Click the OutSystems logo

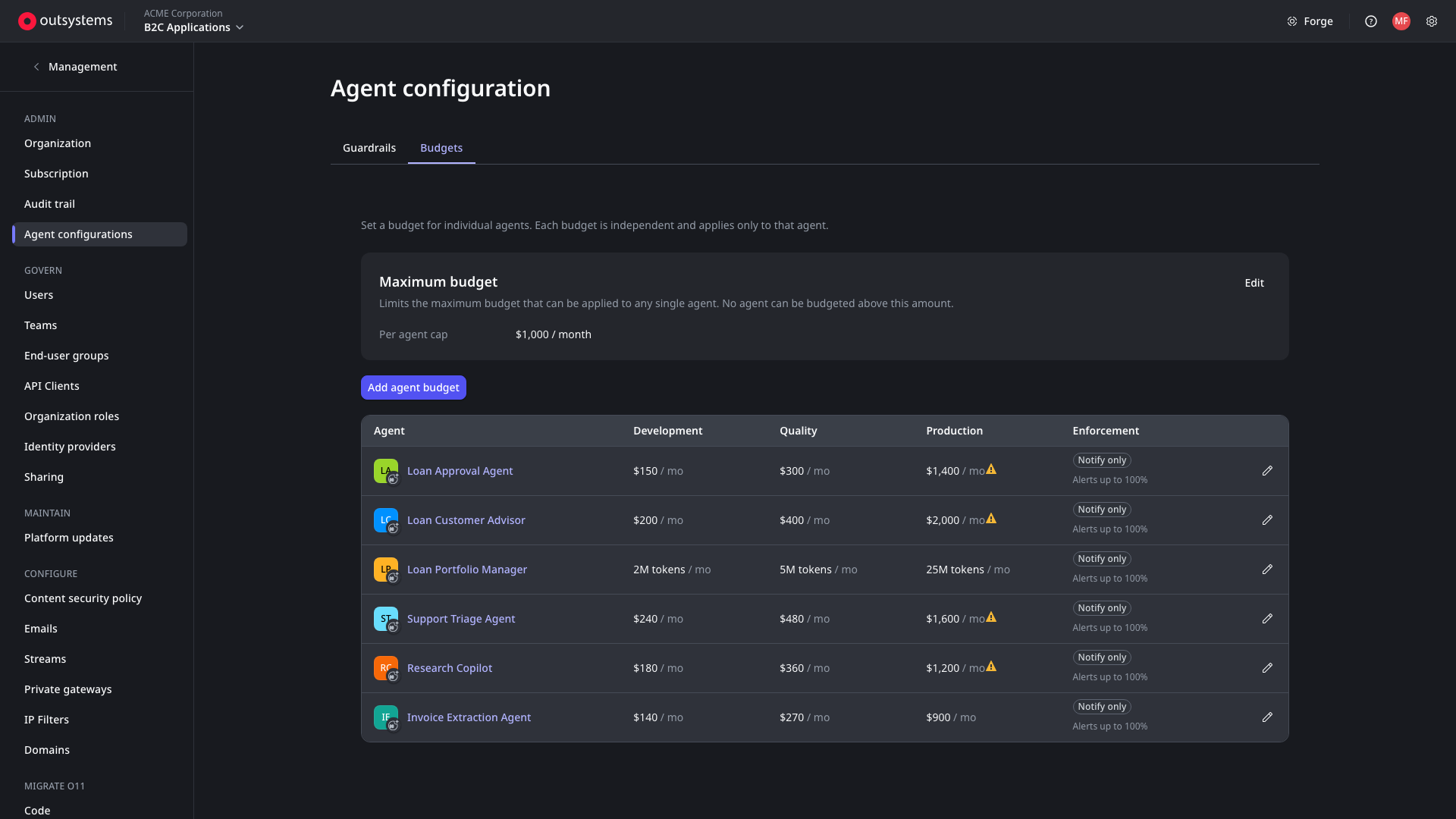tap(65, 21)
